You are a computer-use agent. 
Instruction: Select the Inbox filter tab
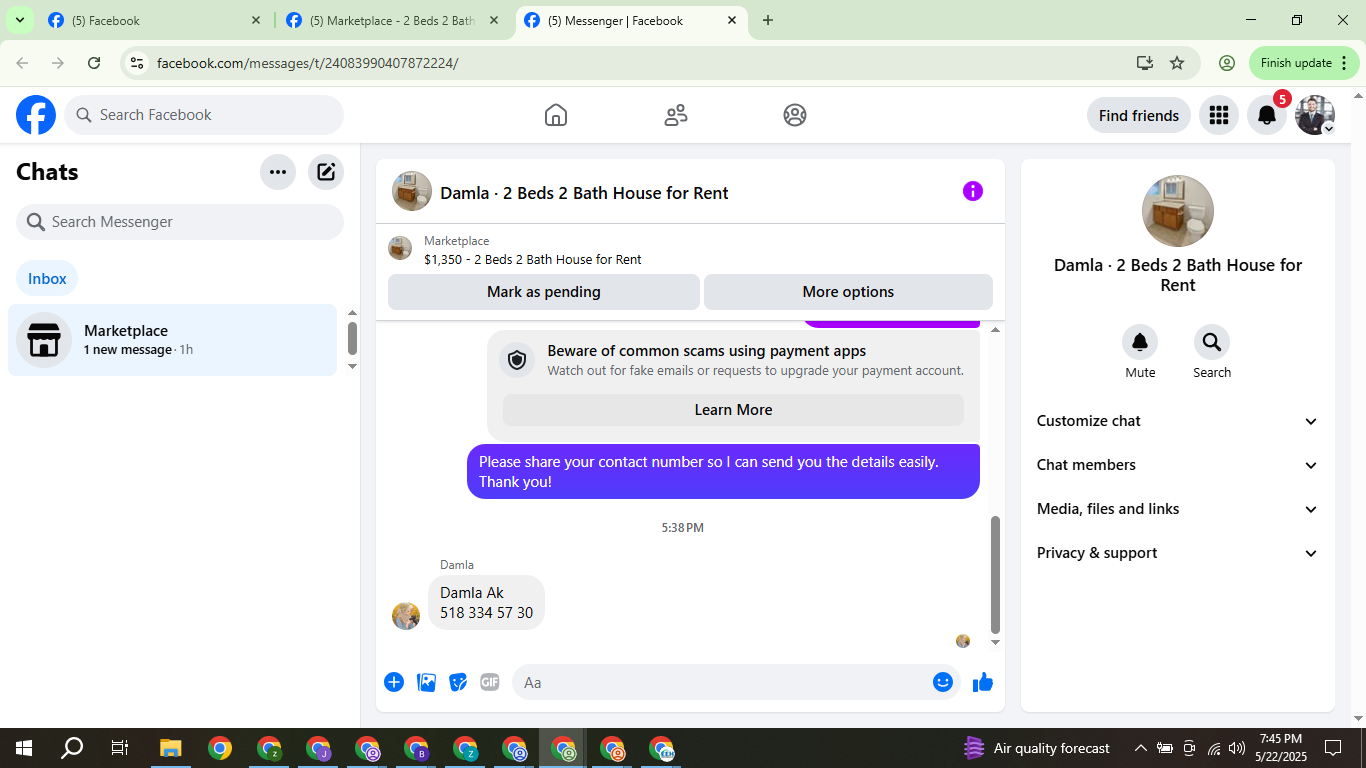coord(47,279)
